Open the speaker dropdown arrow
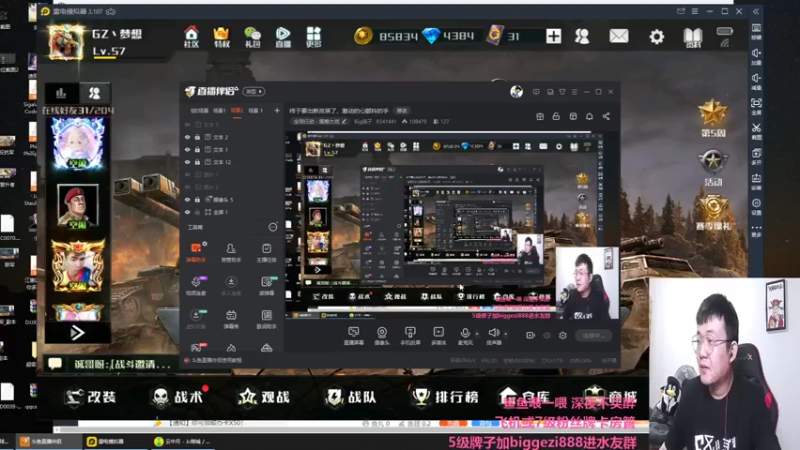 click(x=506, y=334)
